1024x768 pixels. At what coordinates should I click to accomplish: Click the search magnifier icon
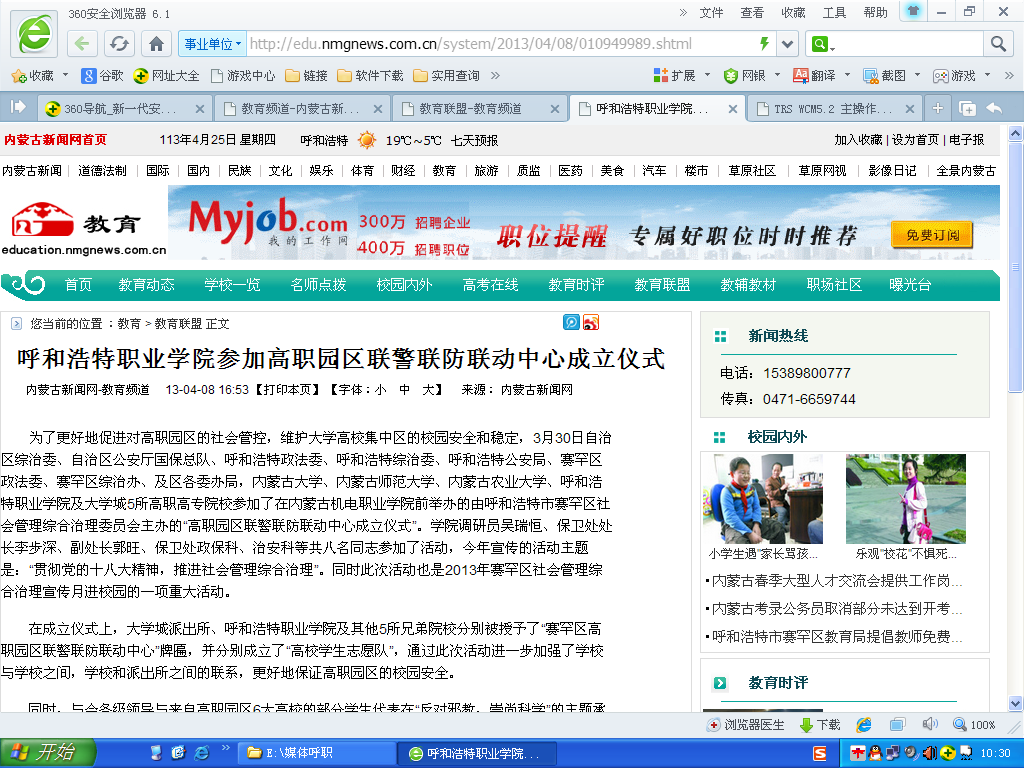tap(997, 44)
